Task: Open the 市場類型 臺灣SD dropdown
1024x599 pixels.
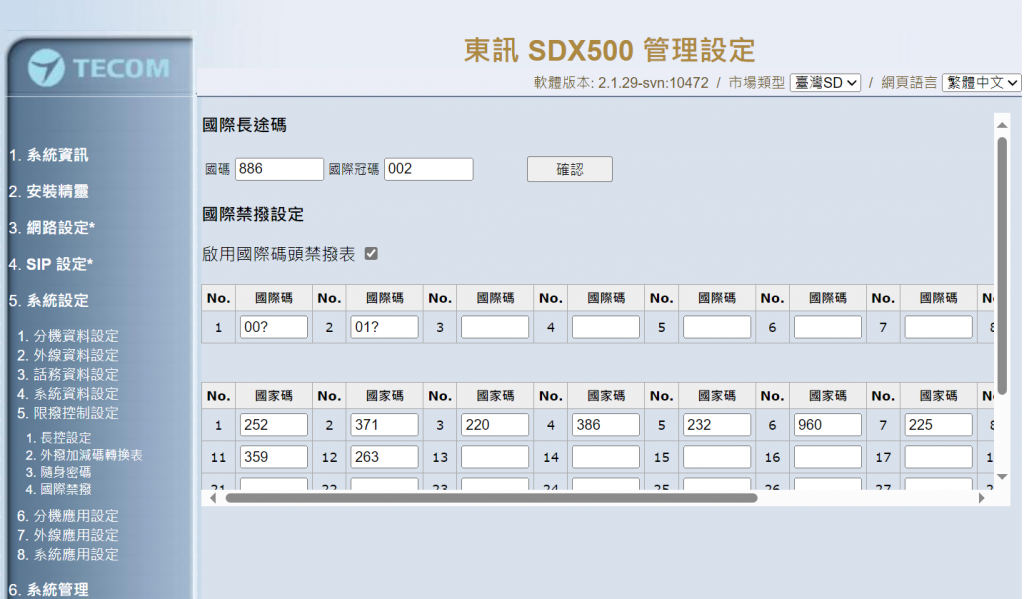Action: click(825, 83)
